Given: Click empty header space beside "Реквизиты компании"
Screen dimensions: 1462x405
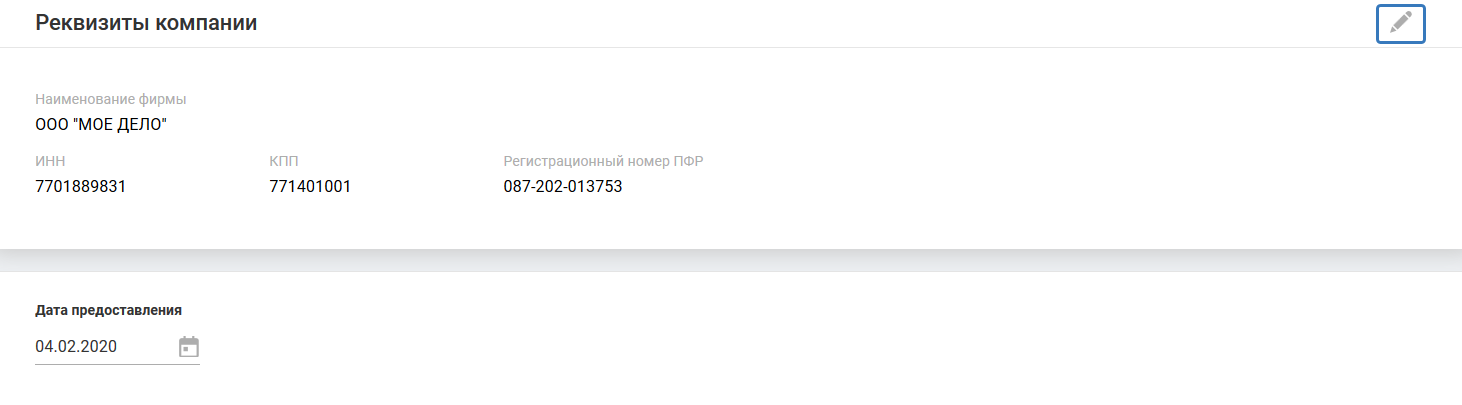Looking at the screenshot, I should [800, 23].
